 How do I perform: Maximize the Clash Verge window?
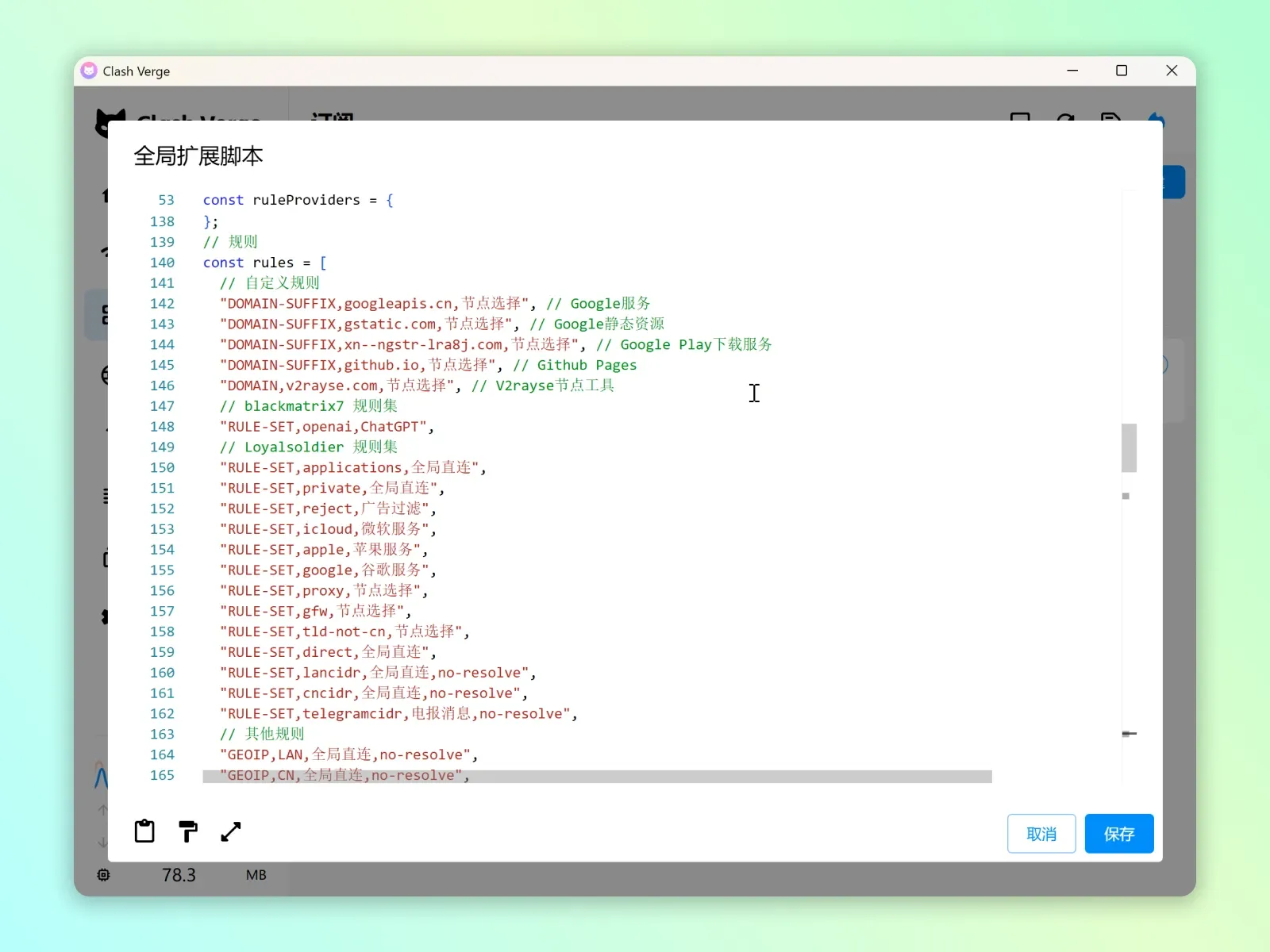tap(1122, 71)
